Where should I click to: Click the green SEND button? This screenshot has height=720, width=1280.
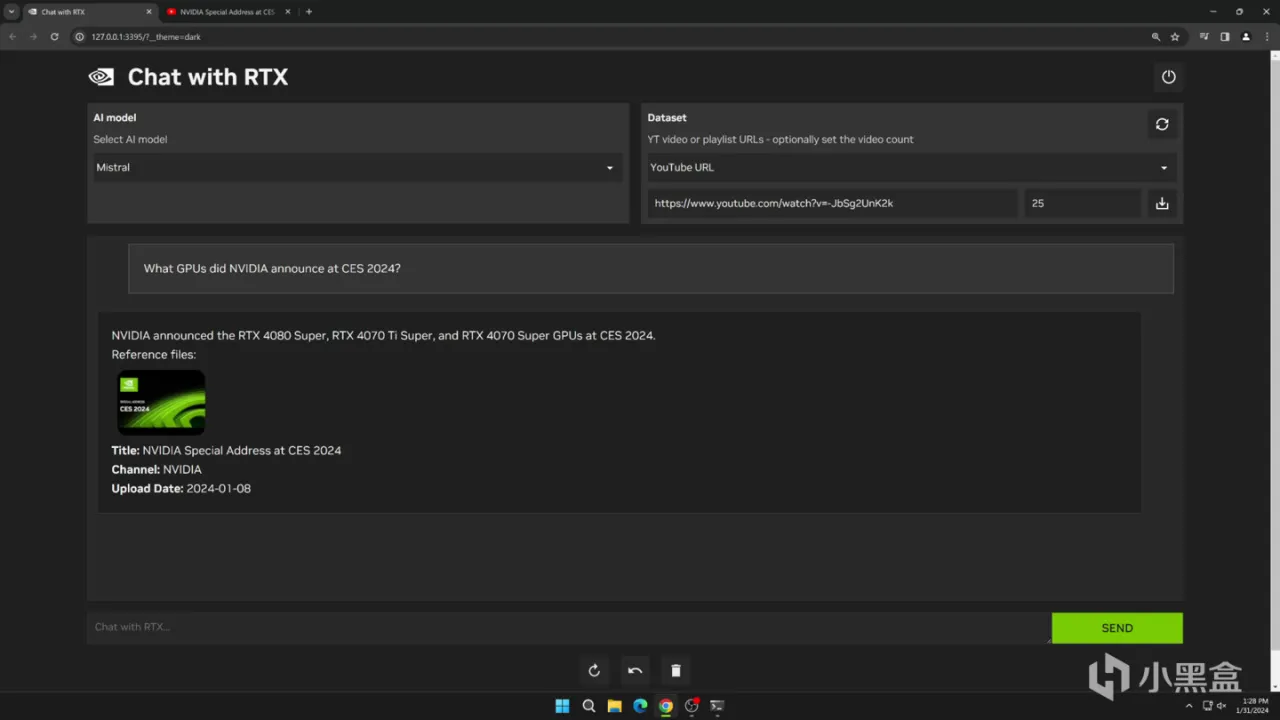tap(1117, 628)
